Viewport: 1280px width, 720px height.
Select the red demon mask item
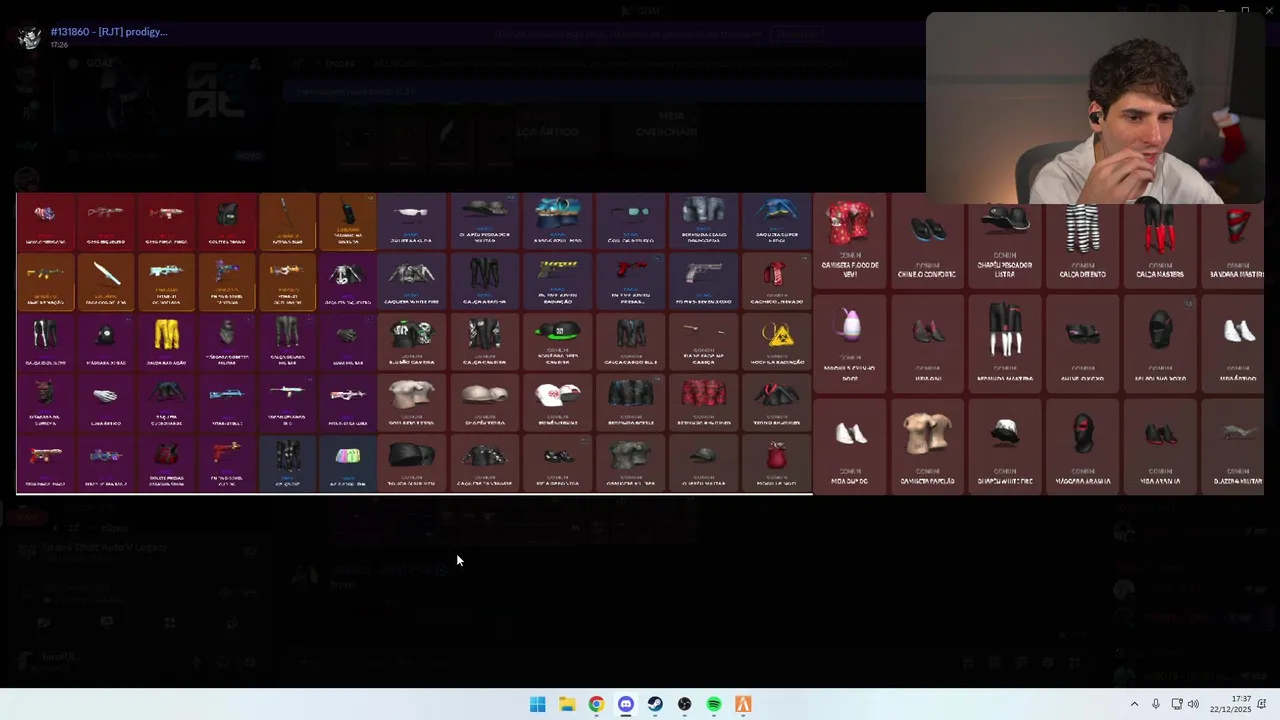pyautogui.click(x=45, y=402)
